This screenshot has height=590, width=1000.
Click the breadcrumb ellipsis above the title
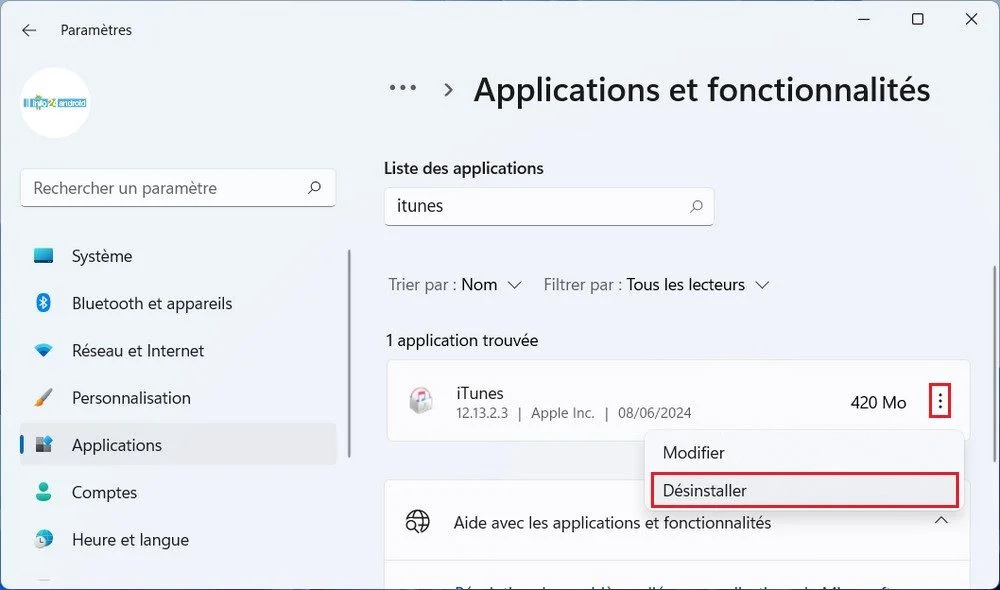pos(401,88)
